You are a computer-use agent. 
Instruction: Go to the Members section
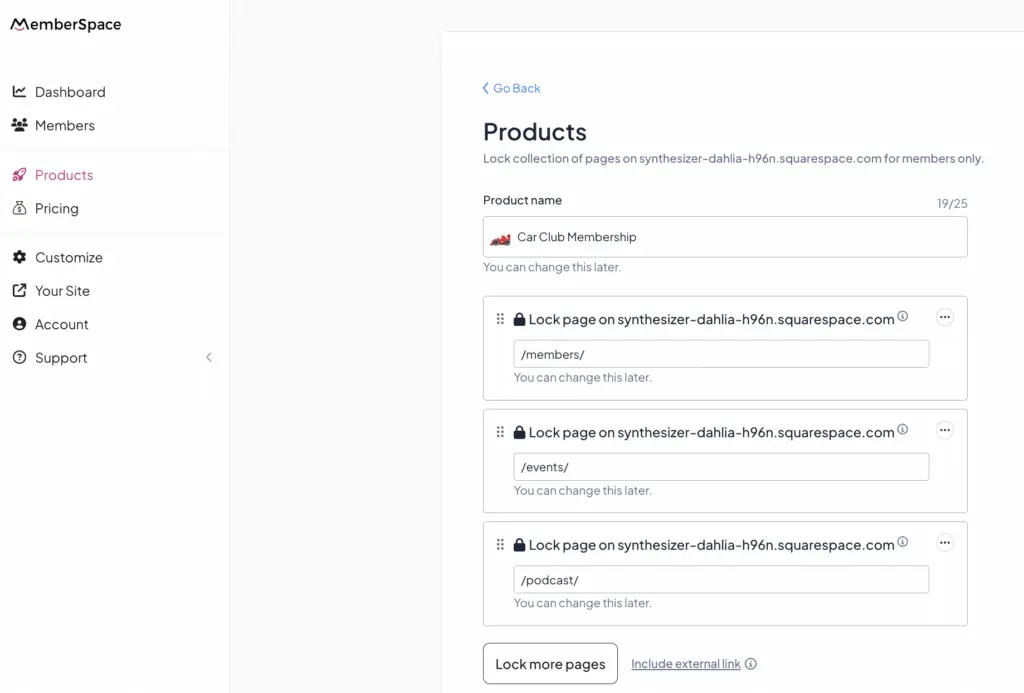pyautogui.click(x=64, y=125)
